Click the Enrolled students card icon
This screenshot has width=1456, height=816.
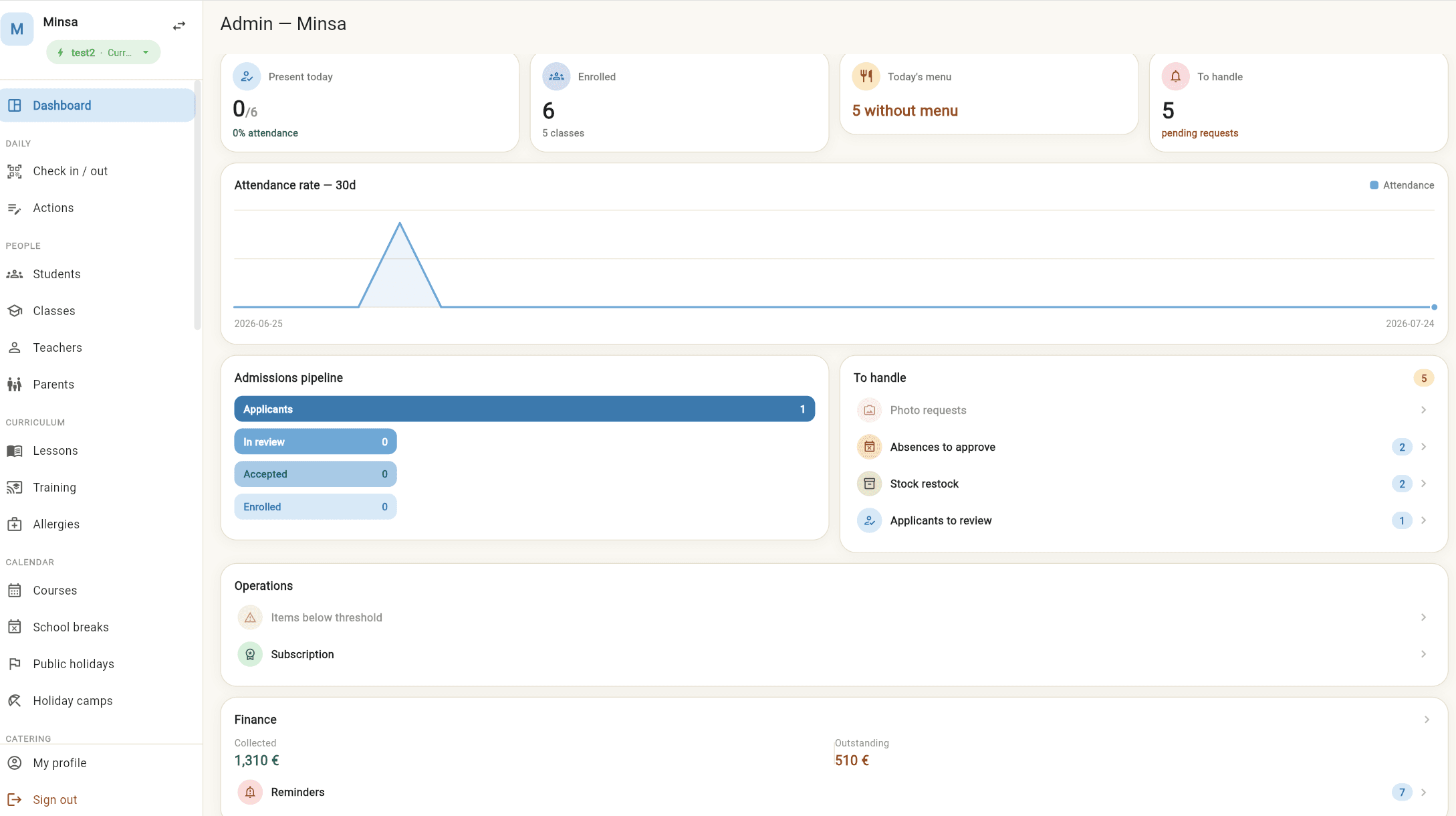(x=556, y=76)
